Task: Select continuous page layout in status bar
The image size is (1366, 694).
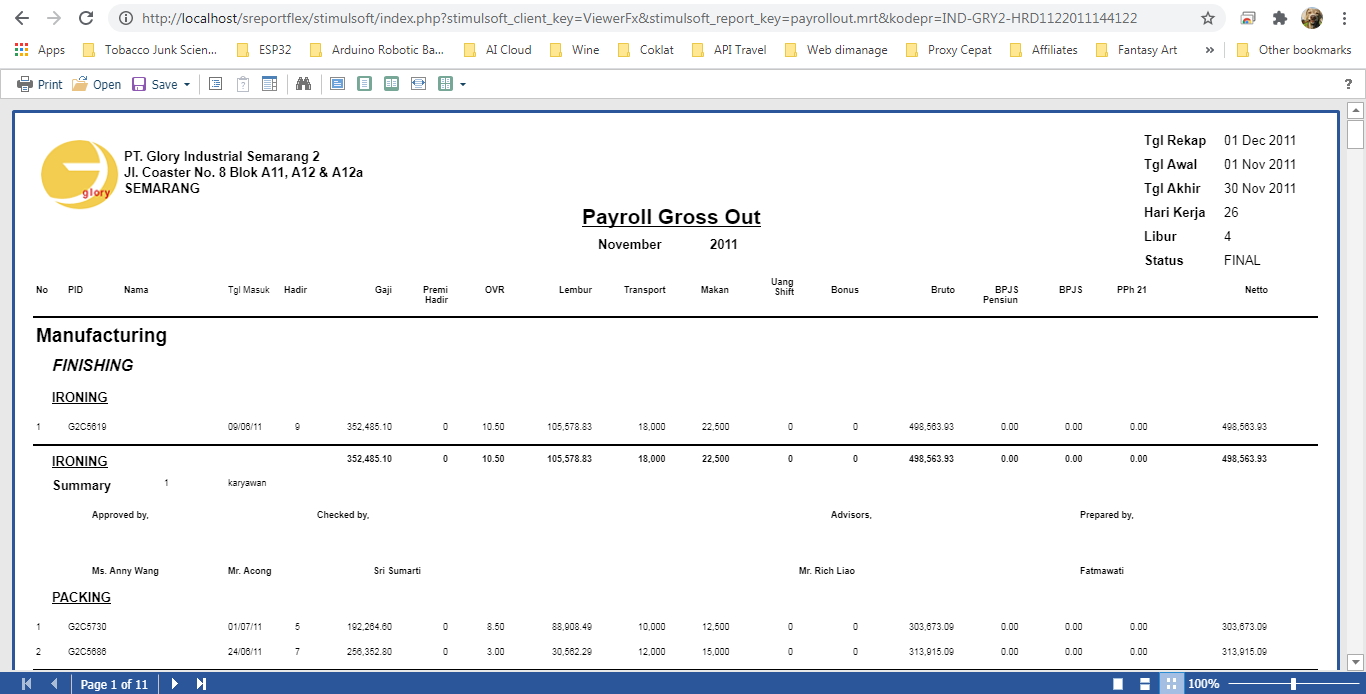Action: (1144, 684)
